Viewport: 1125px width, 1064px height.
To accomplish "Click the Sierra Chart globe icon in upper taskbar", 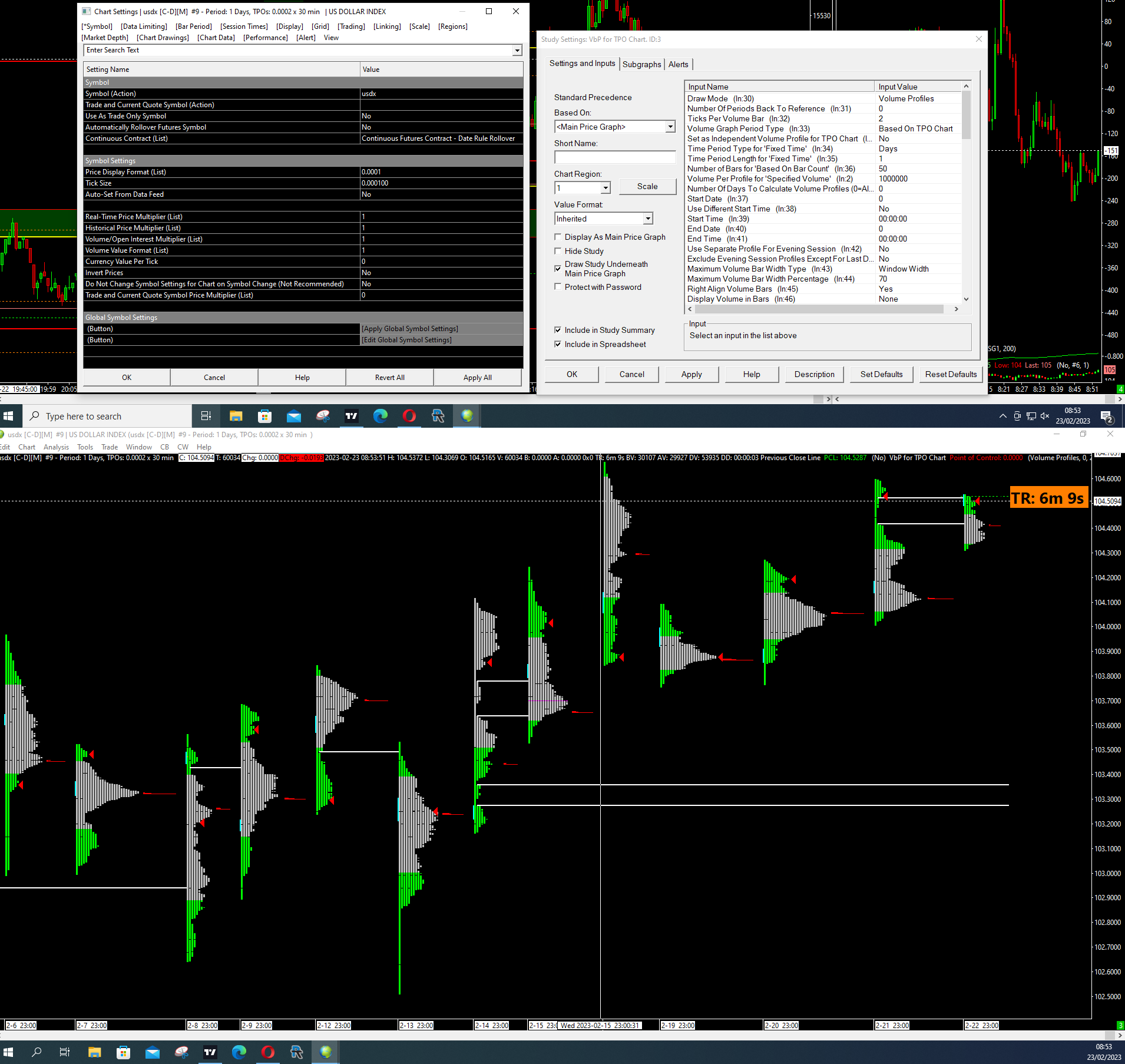I will (467, 416).
